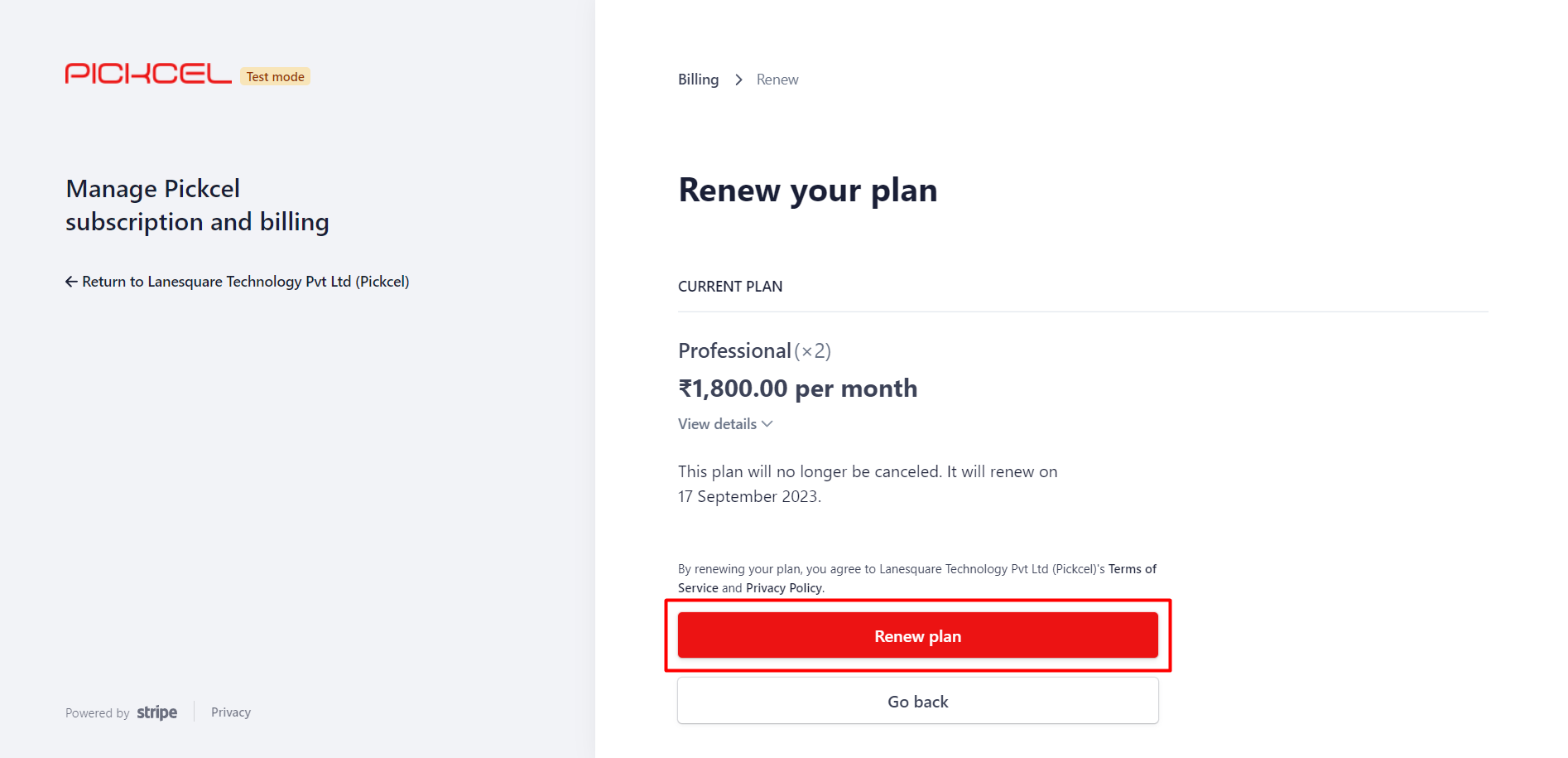
Task: Click the back arrow icon beside Return
Action: (x=72, y=282)
